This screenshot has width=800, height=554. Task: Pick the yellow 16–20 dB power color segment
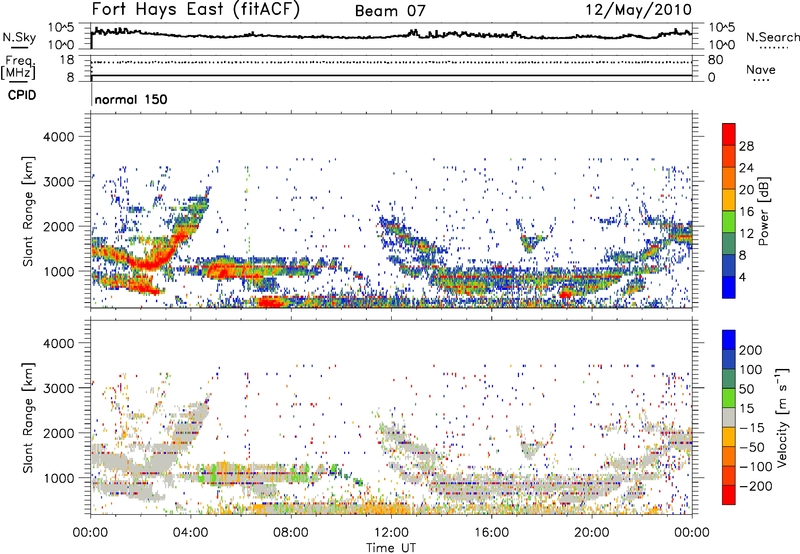point(729,200)
